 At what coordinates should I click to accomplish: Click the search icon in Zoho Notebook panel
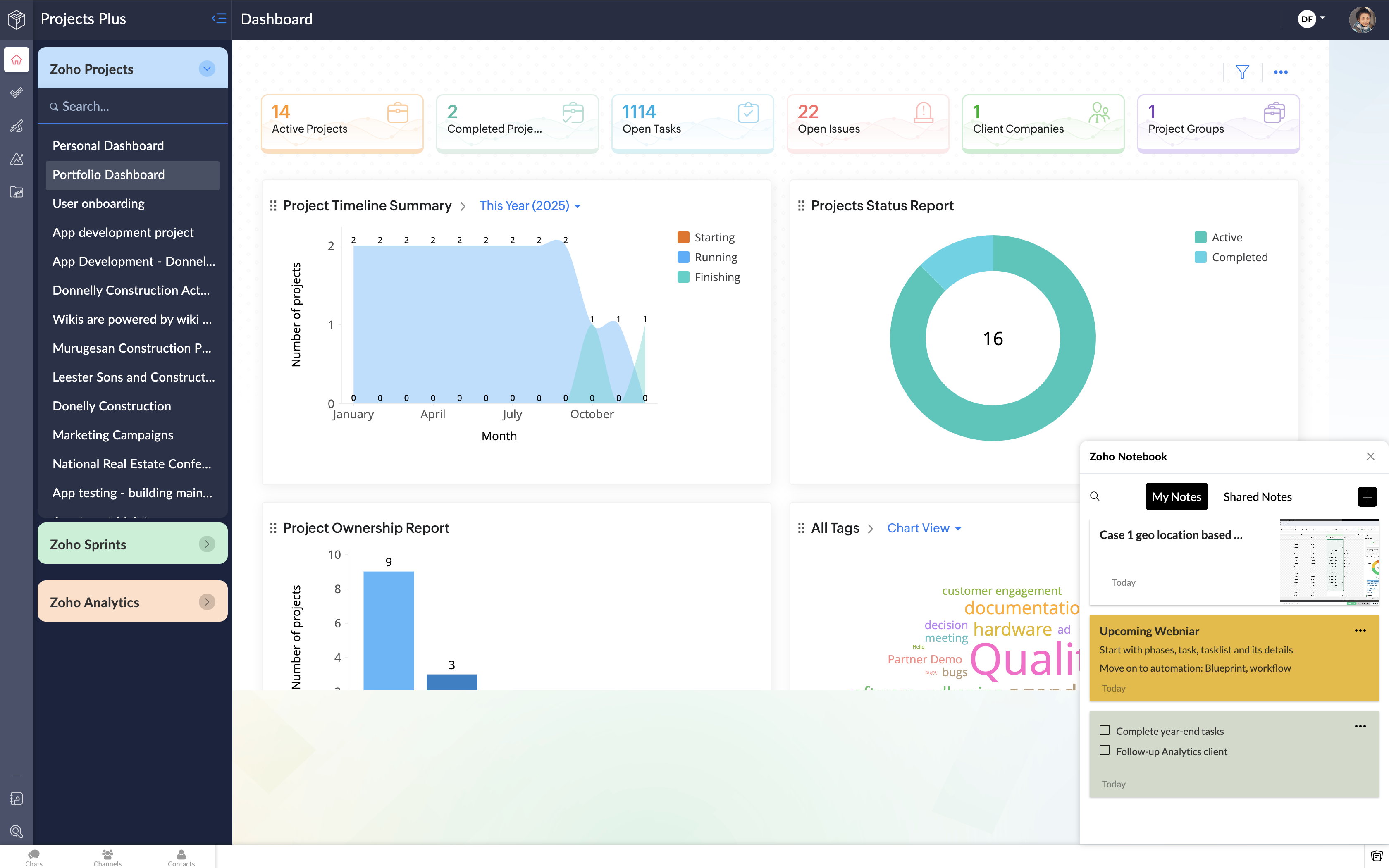click(x=1095, y=496)
